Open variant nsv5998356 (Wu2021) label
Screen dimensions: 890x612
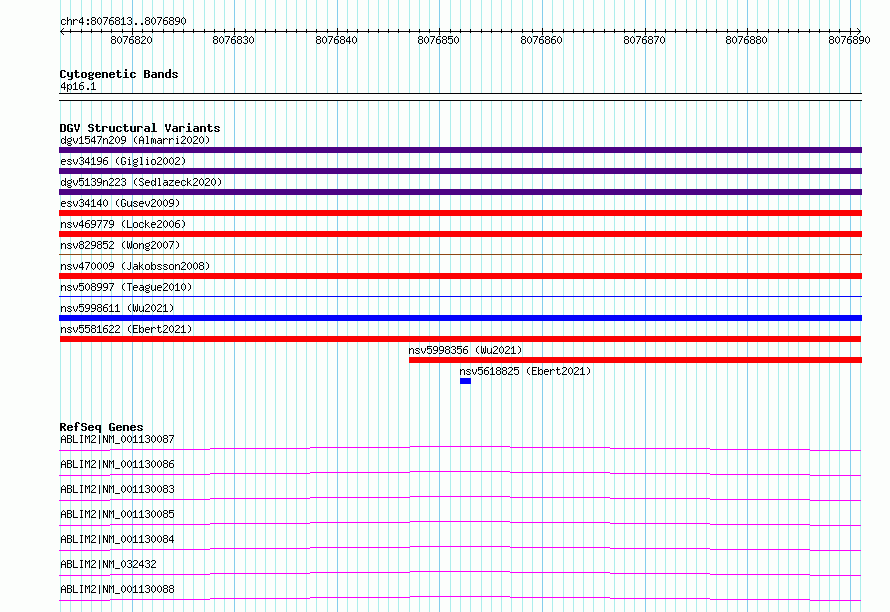pos(465,350)
